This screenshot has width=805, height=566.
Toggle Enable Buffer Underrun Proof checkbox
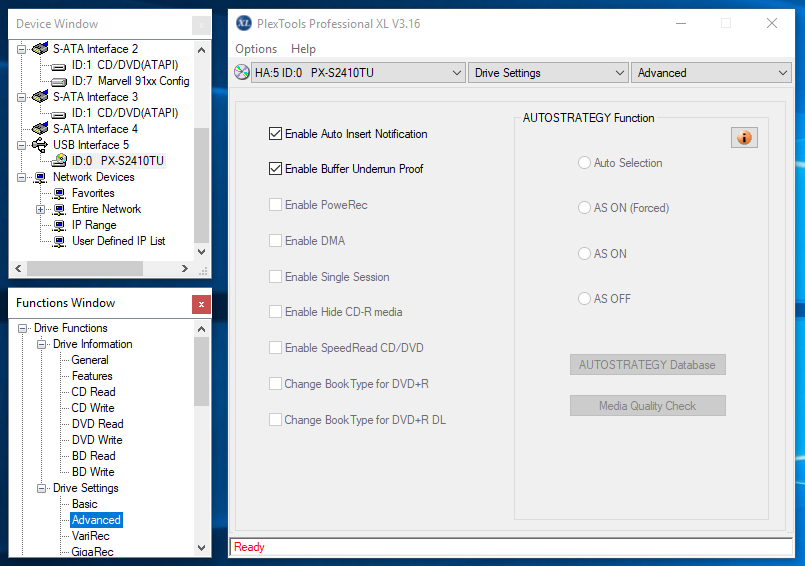coord(275,168)
